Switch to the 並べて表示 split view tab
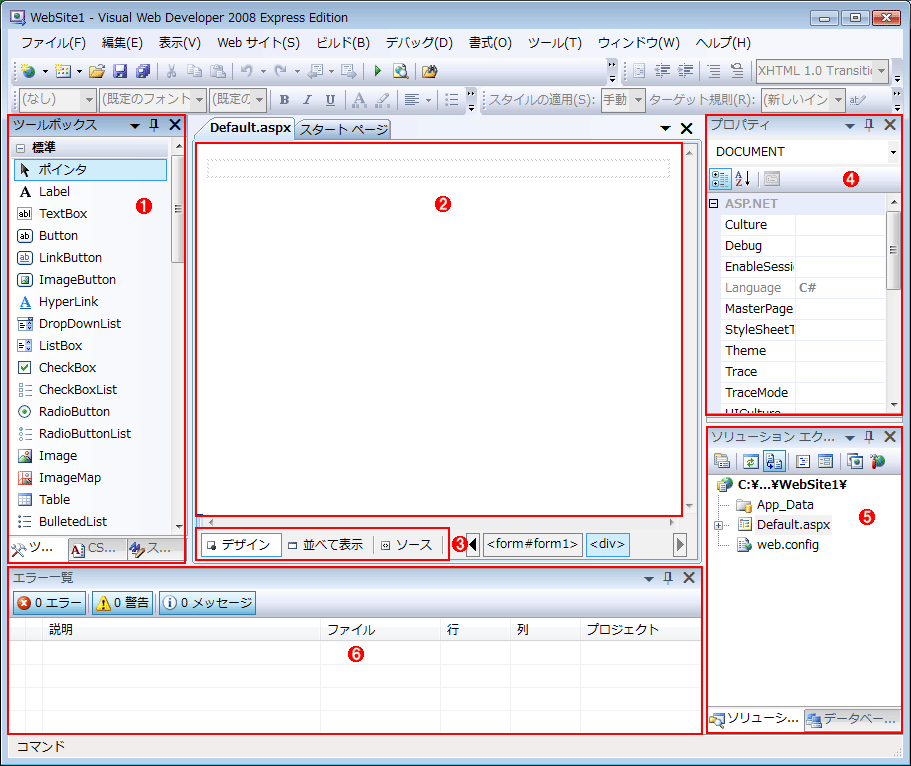This screenshot has width=911, height=766. (326, 545)
